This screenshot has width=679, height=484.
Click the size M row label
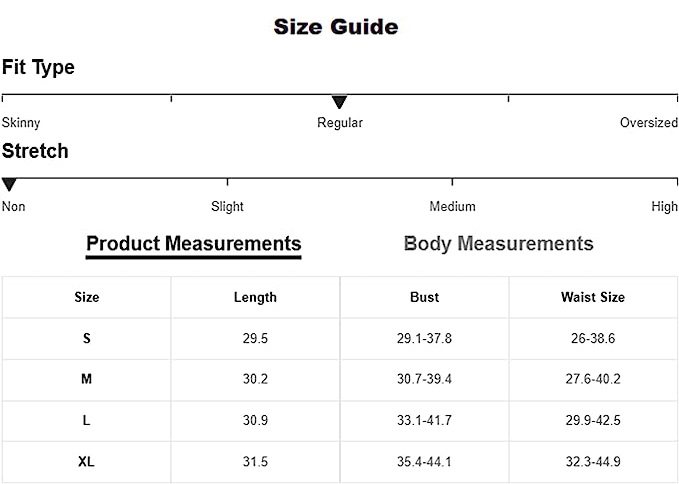pyautogui.click(x=87, y=380)
